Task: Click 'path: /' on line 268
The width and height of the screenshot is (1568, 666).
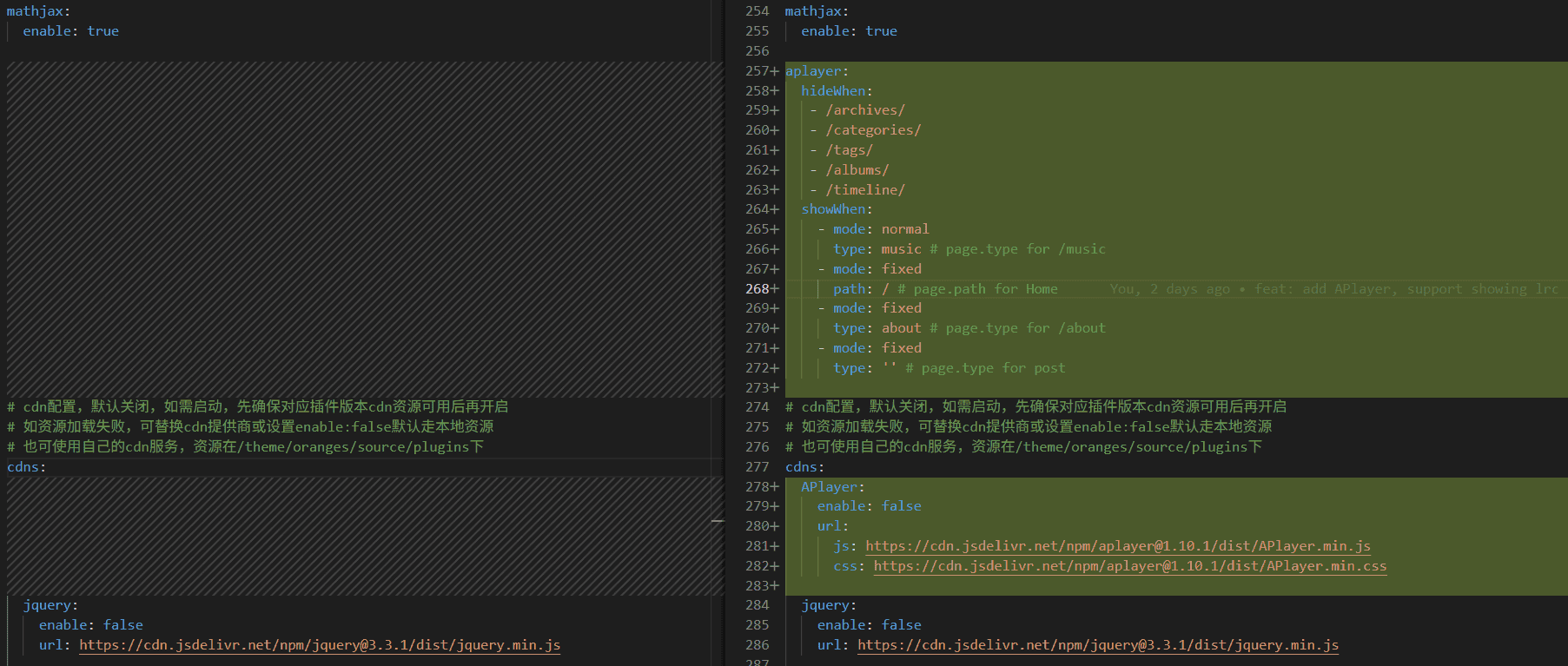Action: [861, 289]
